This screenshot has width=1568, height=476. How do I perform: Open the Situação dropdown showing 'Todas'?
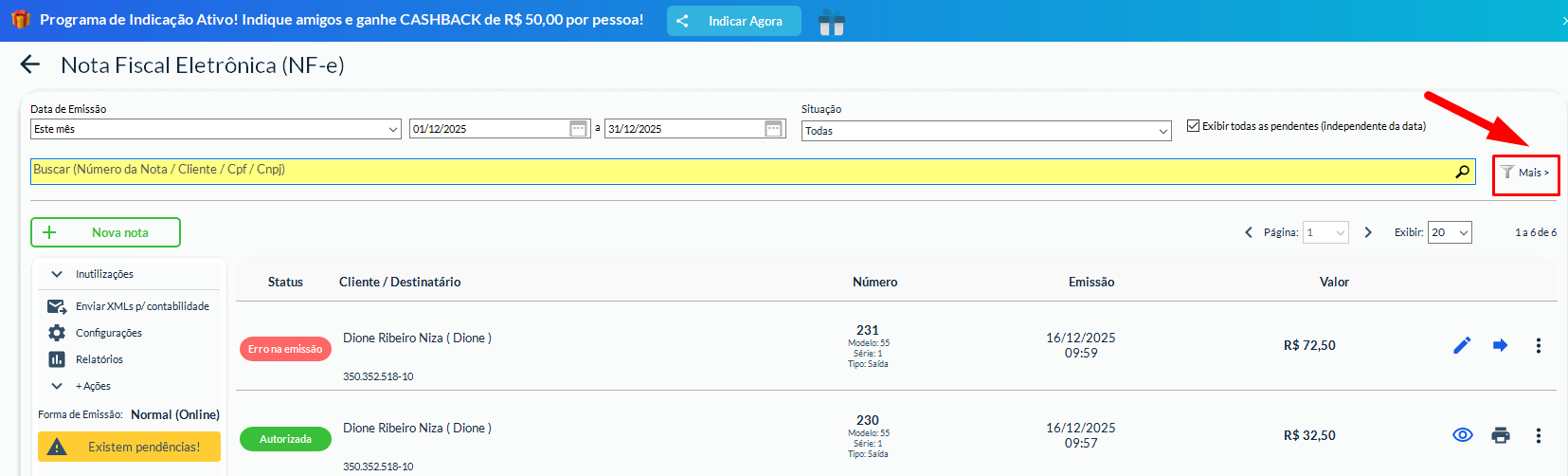point(986,131)
